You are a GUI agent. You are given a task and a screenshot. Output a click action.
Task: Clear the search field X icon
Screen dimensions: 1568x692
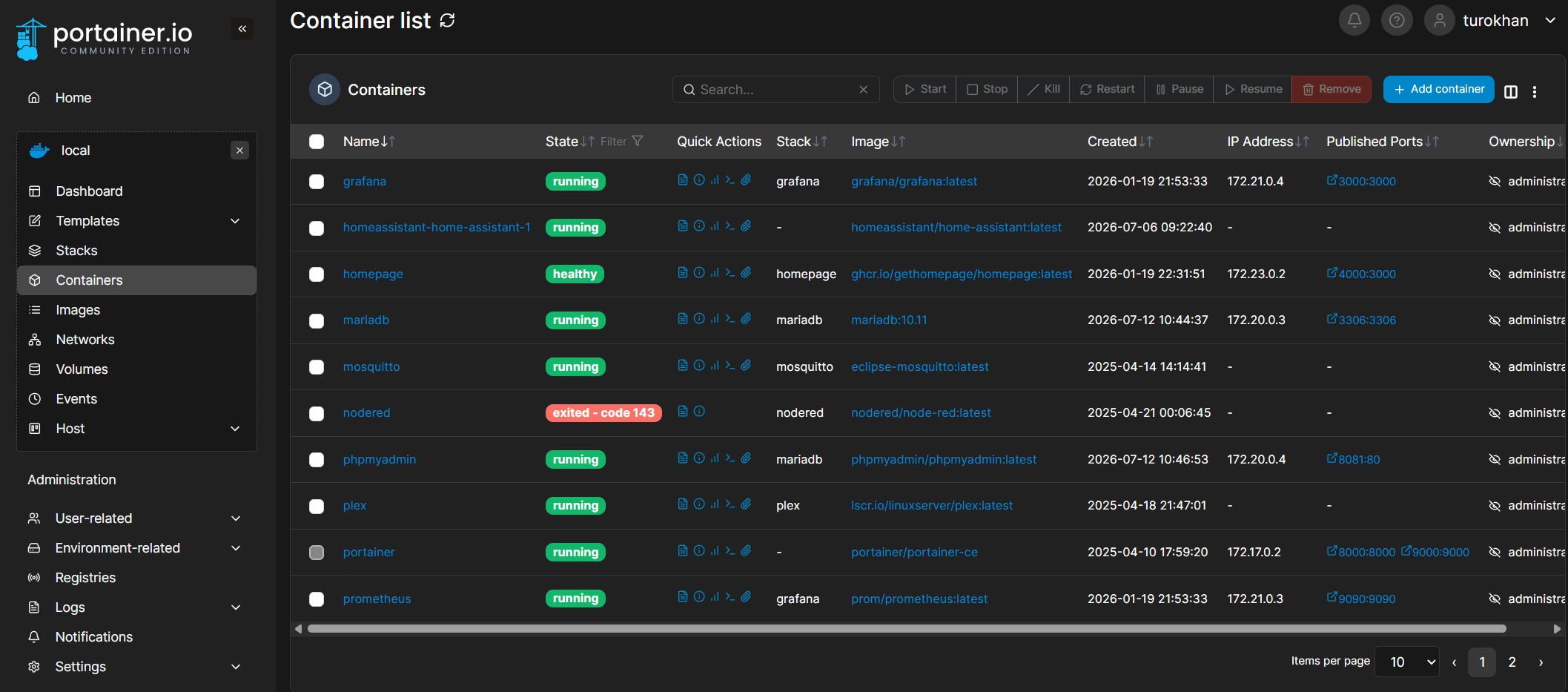pyautogui.click(x=864, y=90)
